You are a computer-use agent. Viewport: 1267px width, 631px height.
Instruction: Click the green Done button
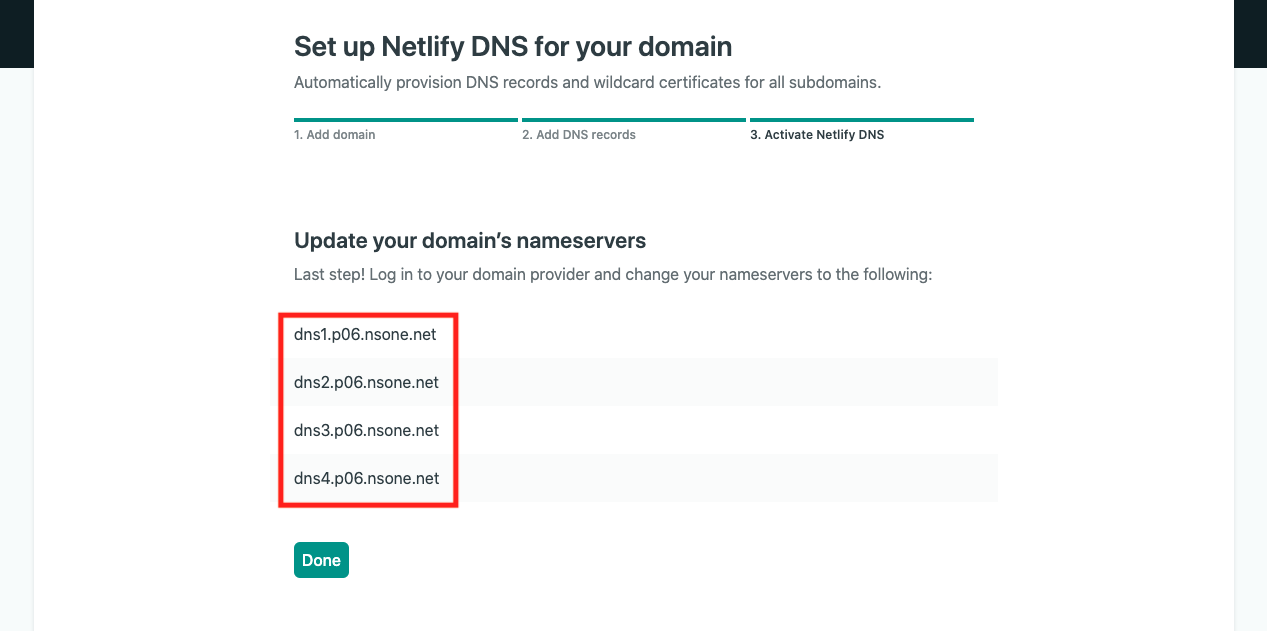(x=321, y=560)
